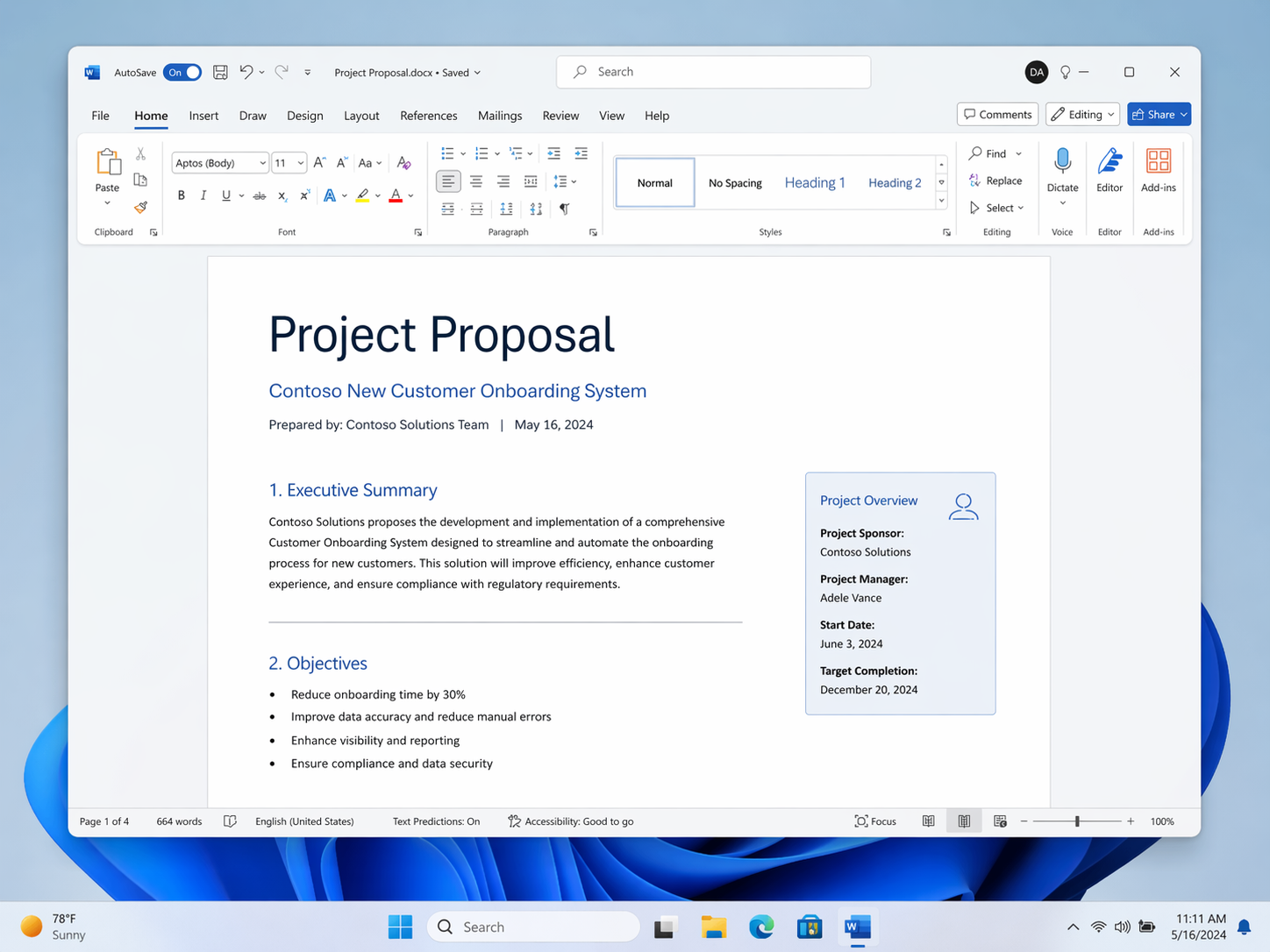Click the Search box in title bar
The image size is (1270, 952).
[x=713, y=72]
